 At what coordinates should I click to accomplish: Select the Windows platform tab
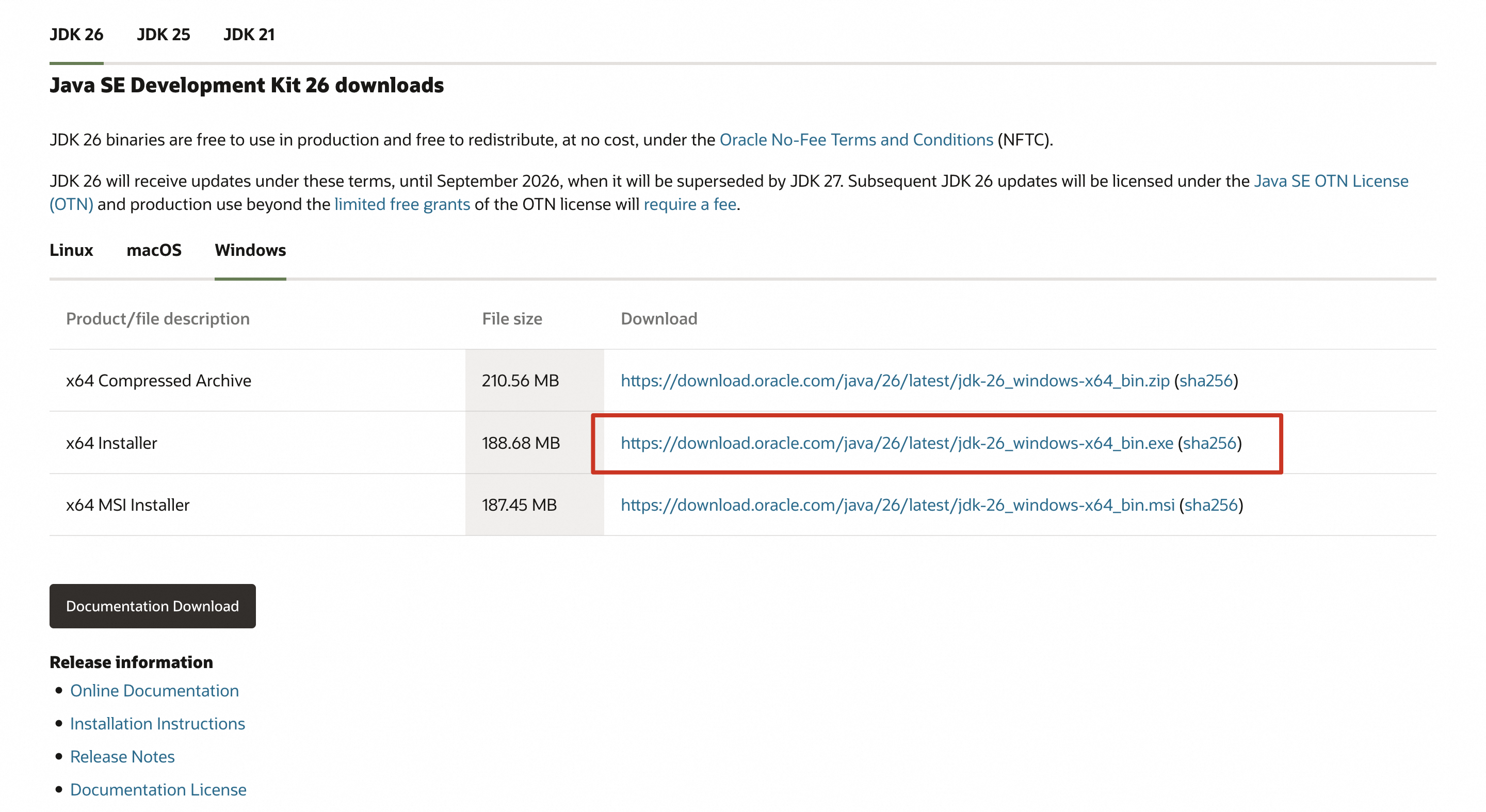click(250, 250)
